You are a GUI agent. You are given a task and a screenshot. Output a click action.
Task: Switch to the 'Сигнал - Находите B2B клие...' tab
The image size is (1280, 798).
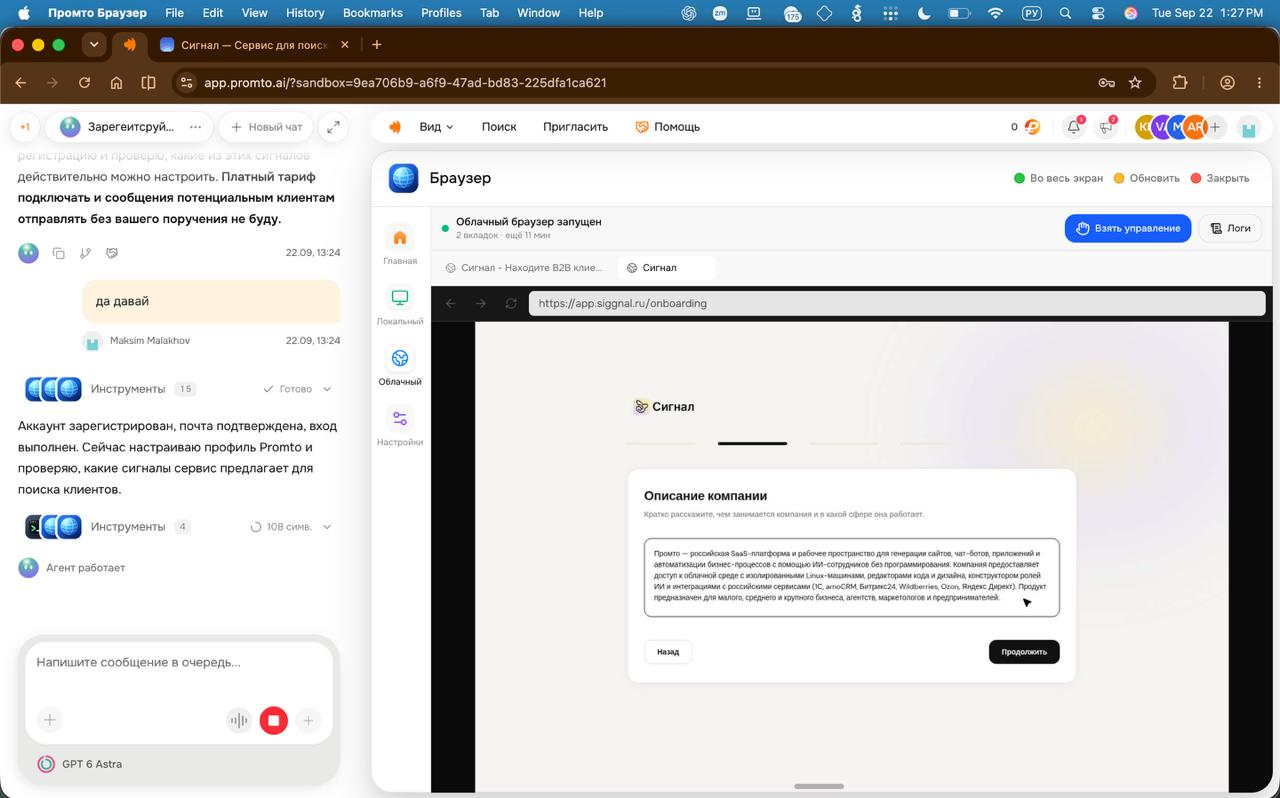tap(524, 268)
